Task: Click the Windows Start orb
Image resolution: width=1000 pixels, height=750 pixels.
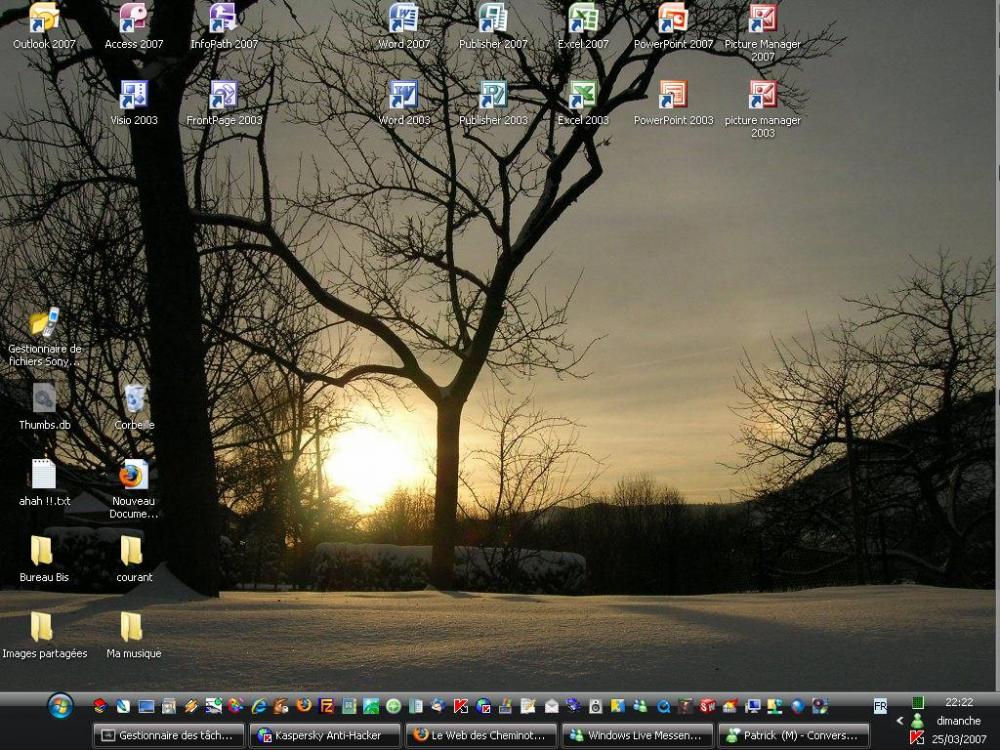Action: coord(60,706)
